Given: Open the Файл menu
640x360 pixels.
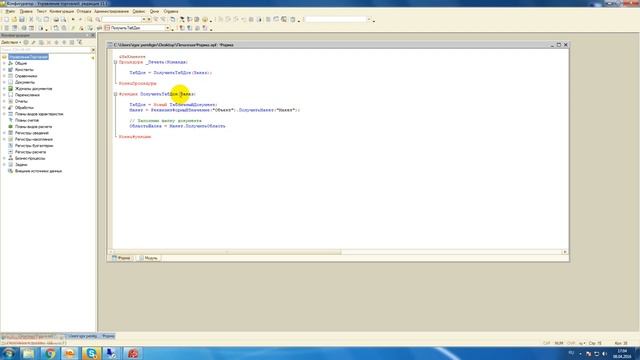Looking at the screenshot, I should click(10, 11).
